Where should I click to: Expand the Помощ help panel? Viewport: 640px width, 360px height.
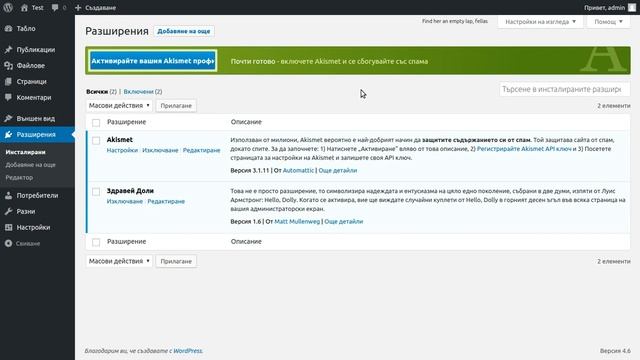608,22
